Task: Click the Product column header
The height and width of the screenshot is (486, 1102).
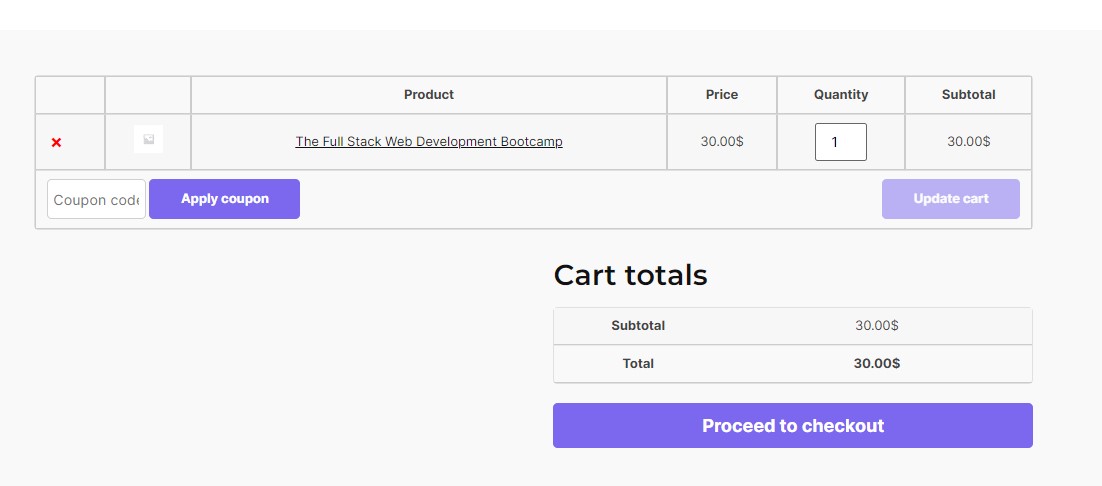Action: pos(429,95)
